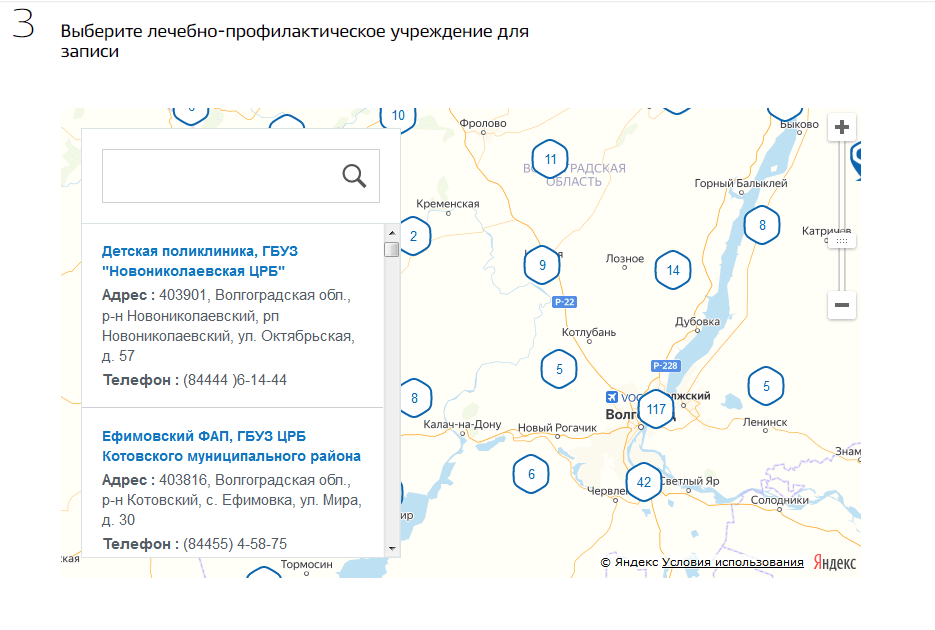Click phone number (84444 )6-14-44
935x630 pixels.
(x=235, y=380)
